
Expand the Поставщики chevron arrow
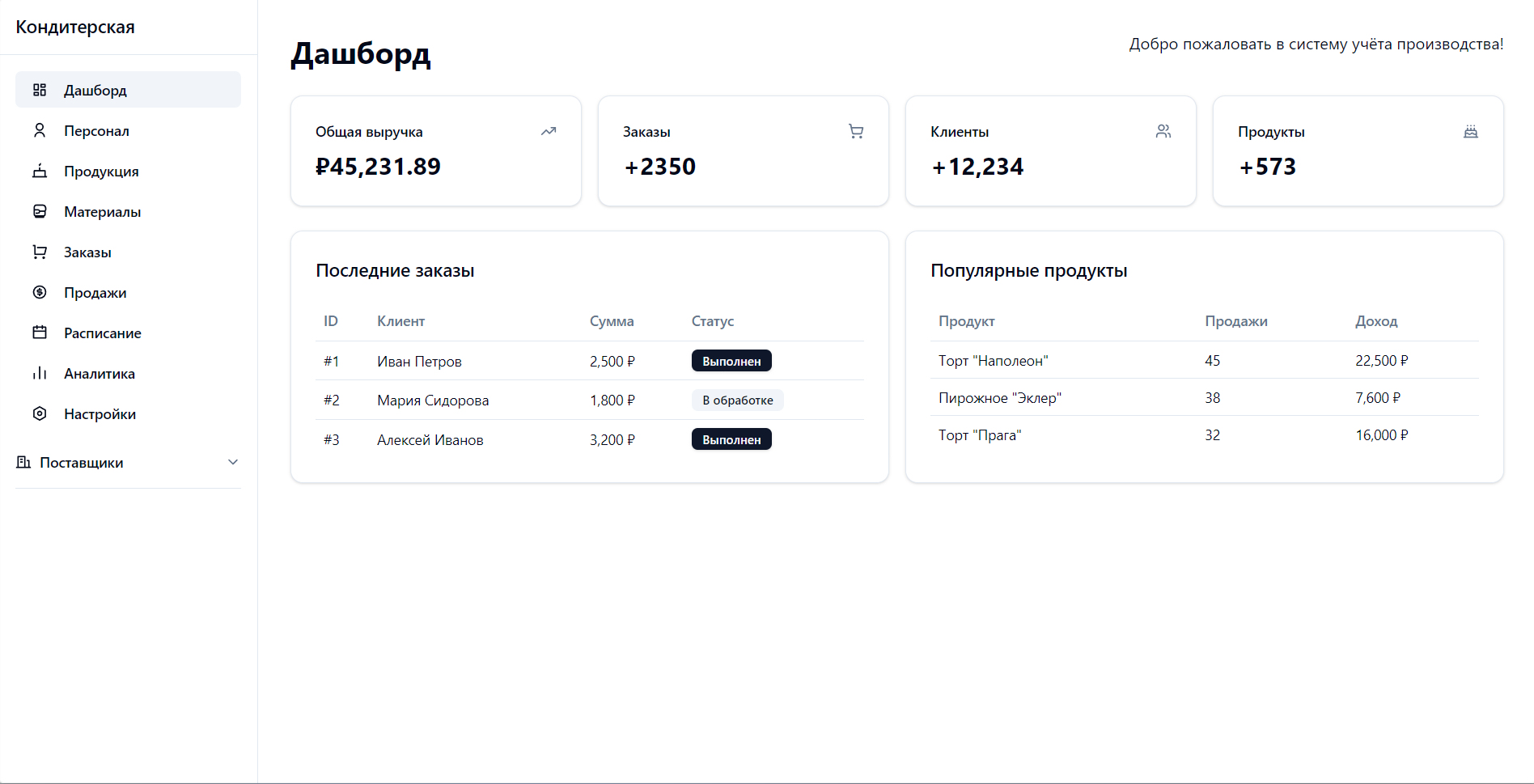point(233,462)
